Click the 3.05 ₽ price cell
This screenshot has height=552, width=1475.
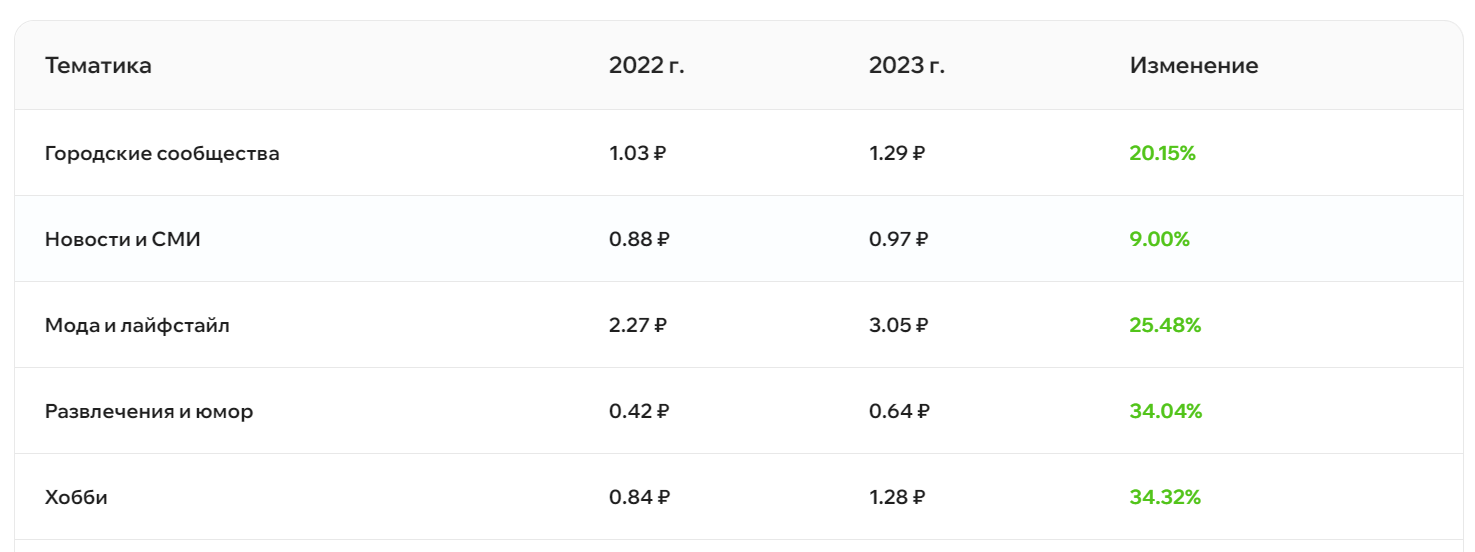click(x=898, y=326)
